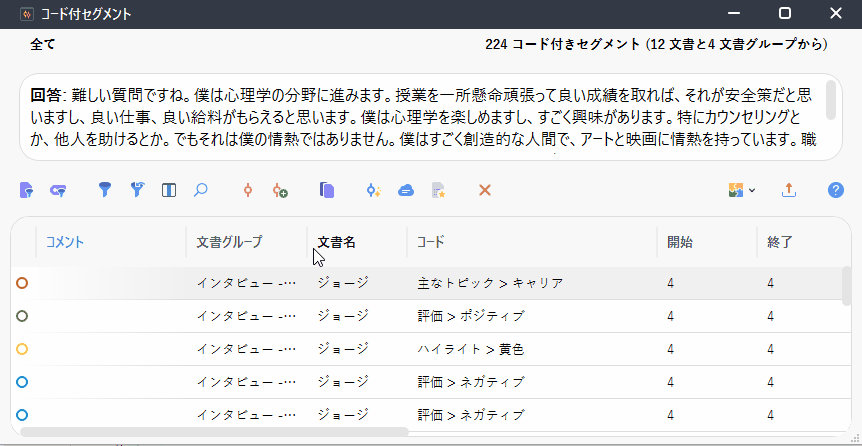Open help with the question mark icon
This screenshot has width=862, height=446.
click(836, 190)
